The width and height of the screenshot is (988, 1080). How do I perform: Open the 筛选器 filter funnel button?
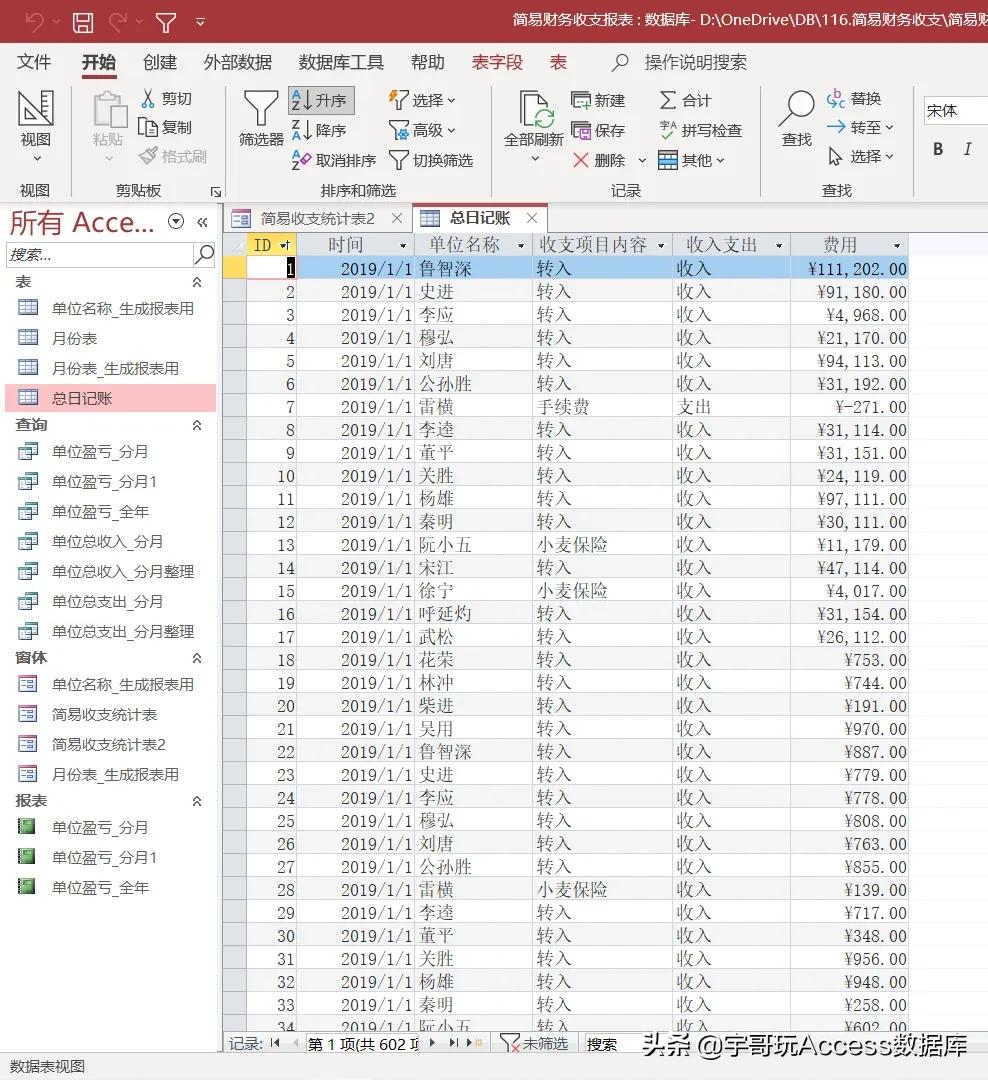[261, 118]
